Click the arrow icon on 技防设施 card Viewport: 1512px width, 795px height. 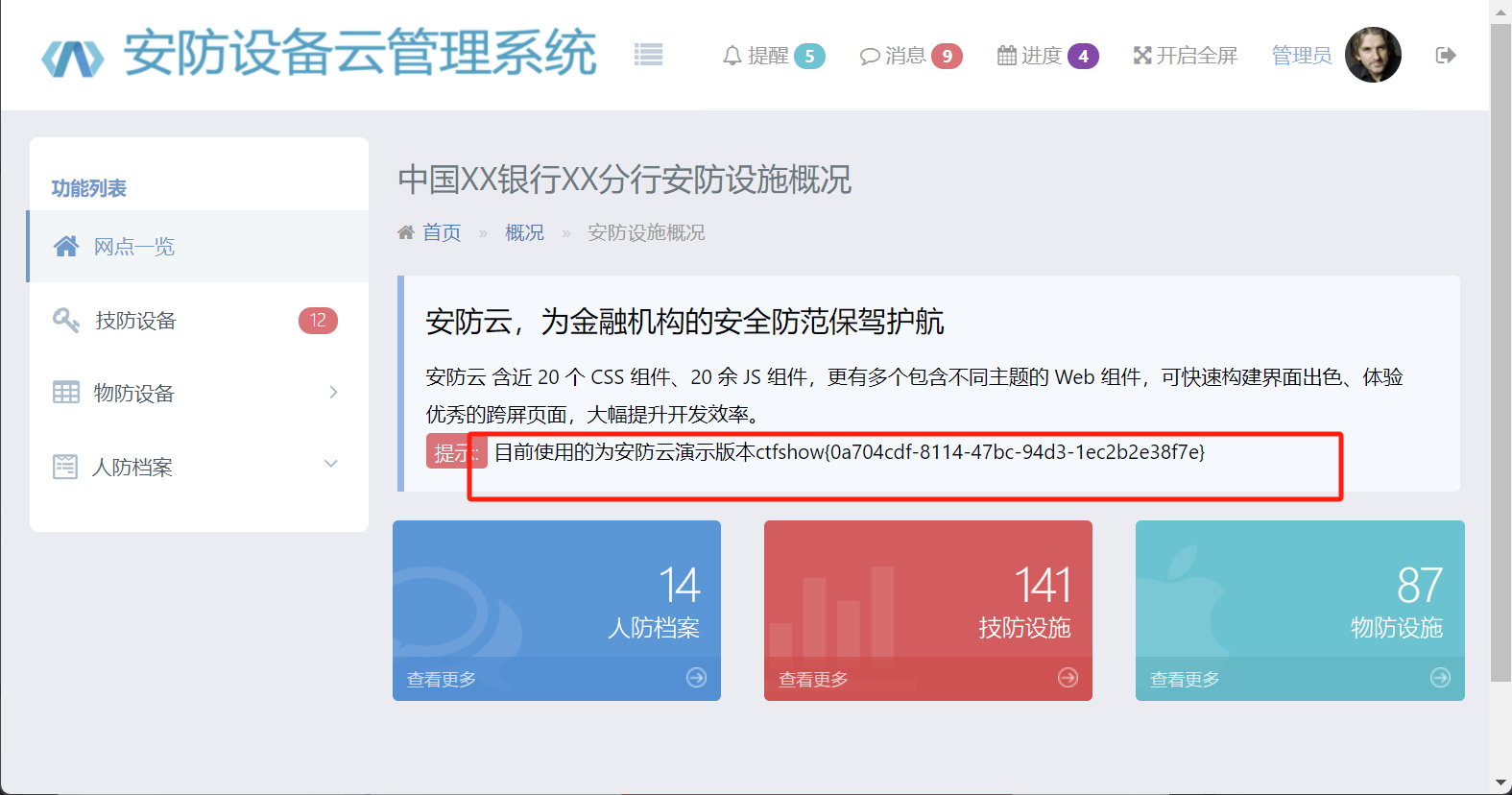pos(1068,678)
